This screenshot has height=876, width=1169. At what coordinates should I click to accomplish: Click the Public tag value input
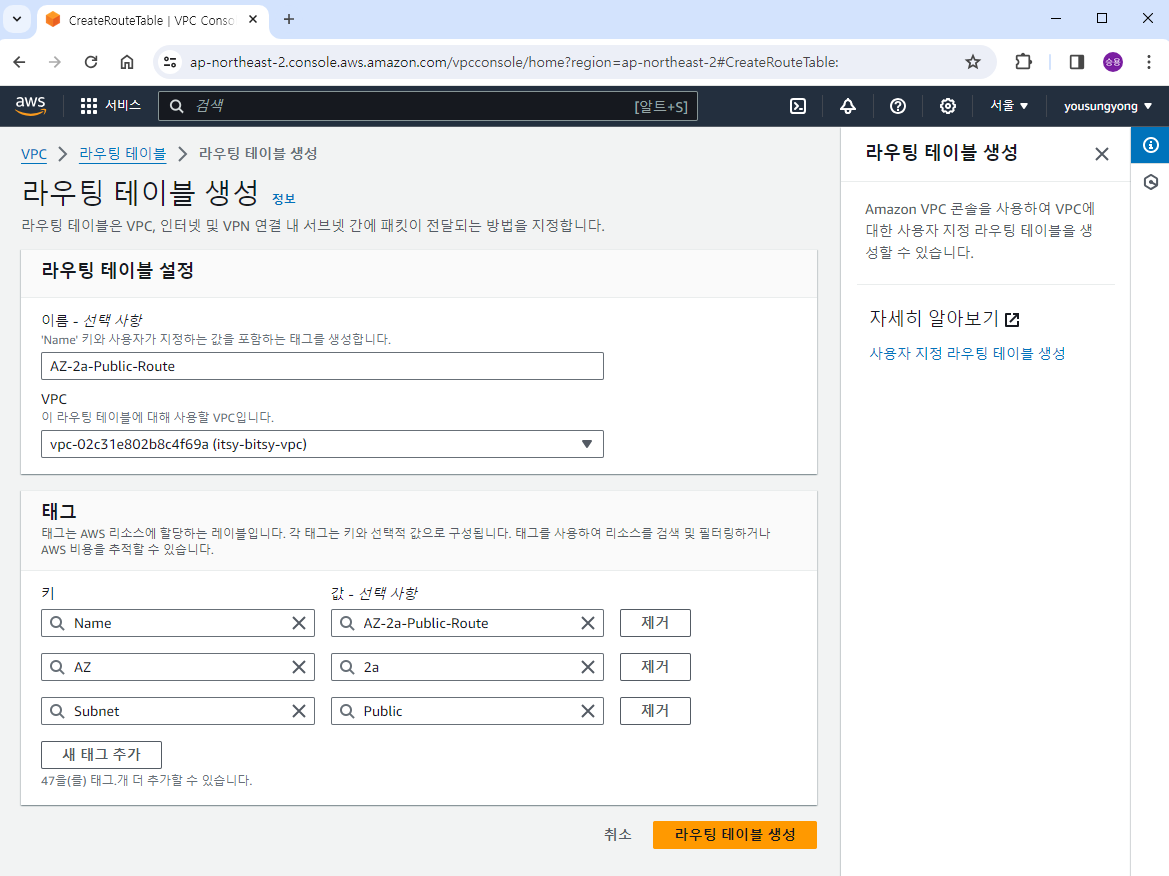tap(467, 711)
